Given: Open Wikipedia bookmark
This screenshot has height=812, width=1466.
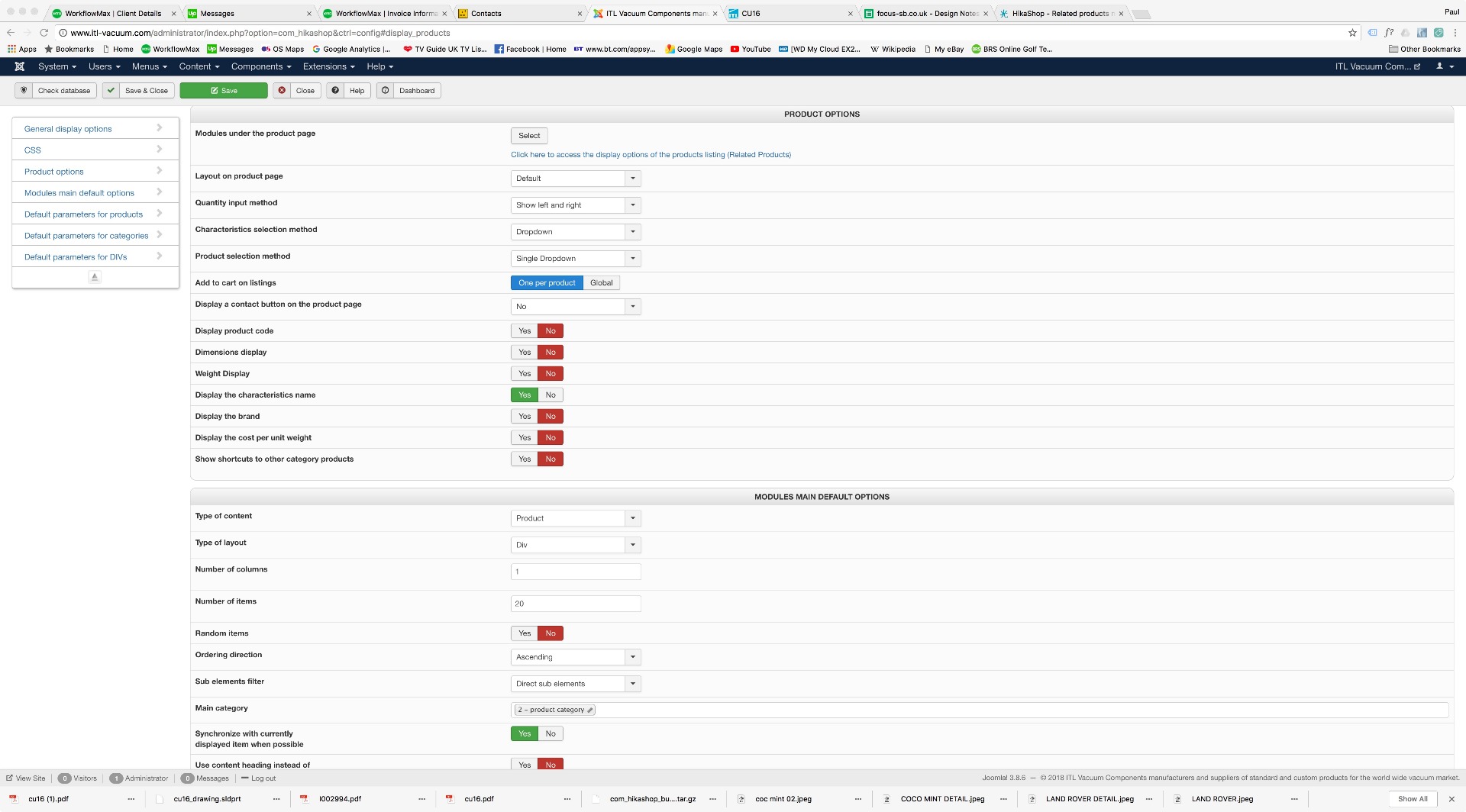Looking at the screenshot, I should [x=893, y=49].
